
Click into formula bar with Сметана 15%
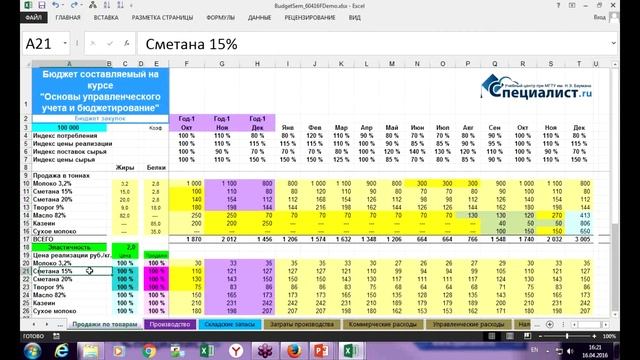click(x=373, y=44)
